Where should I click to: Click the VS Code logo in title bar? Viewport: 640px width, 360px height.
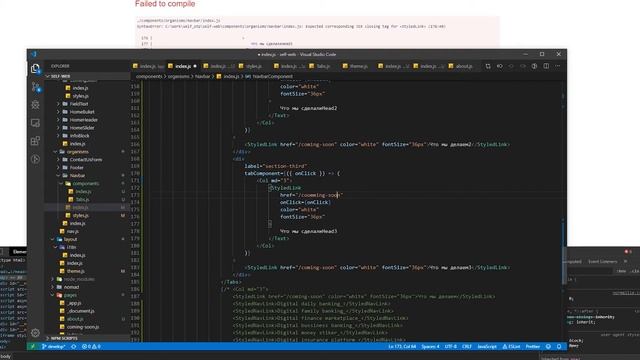34,54
